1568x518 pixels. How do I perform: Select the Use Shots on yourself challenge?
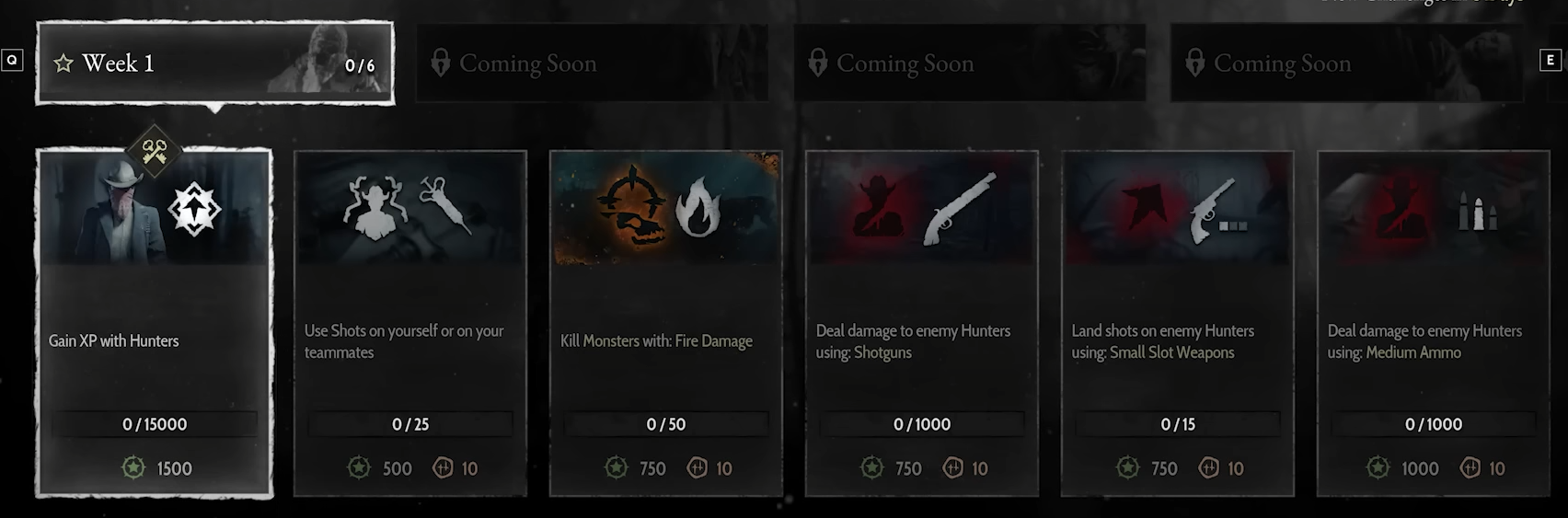(410, 324)
